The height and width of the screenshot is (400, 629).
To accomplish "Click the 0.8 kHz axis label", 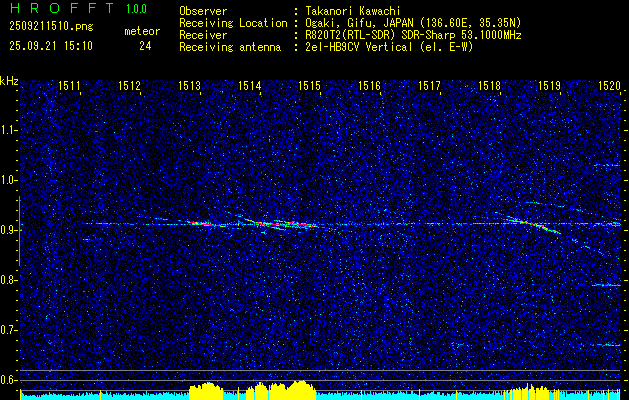I will [7, 280].
